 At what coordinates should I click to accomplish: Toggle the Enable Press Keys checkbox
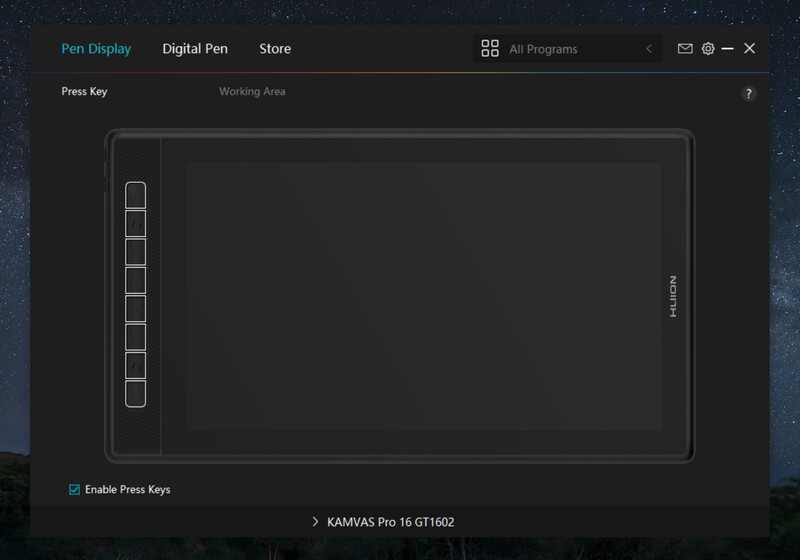click(74, 490)
